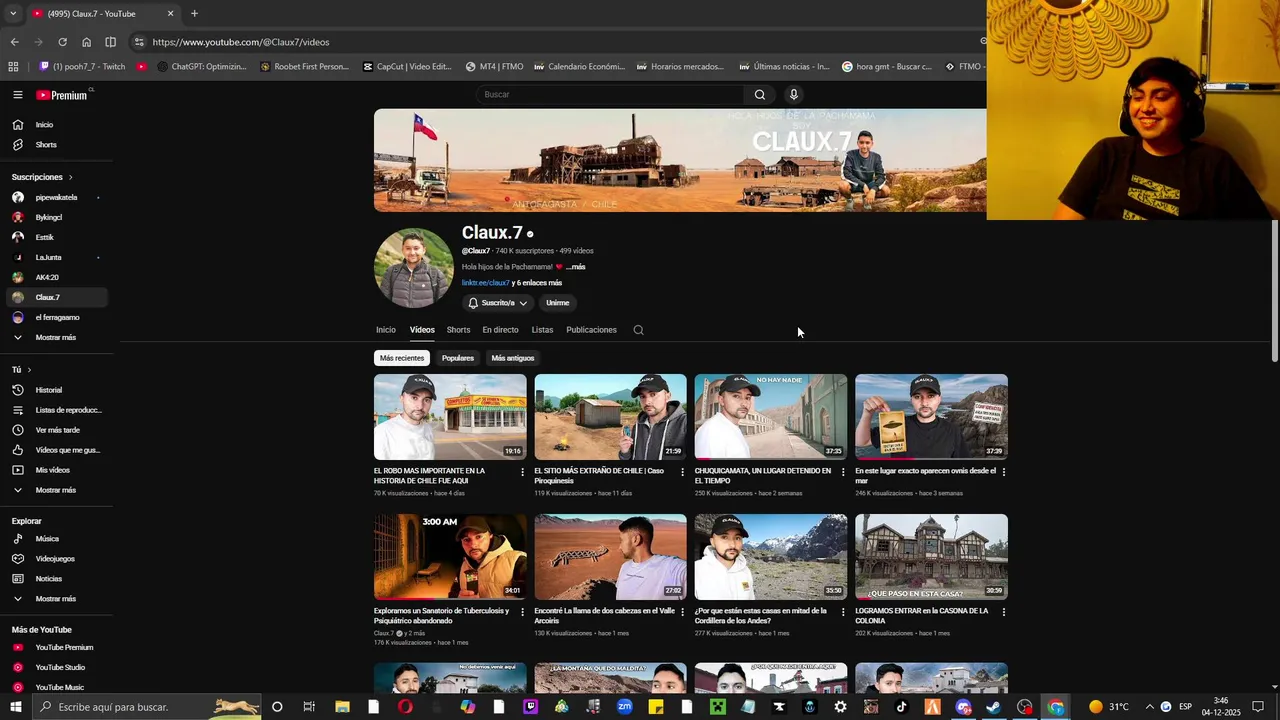1280x720 pixels.
Task: Expand Mostrar más under Explorar
Action: tap(56, 599)
